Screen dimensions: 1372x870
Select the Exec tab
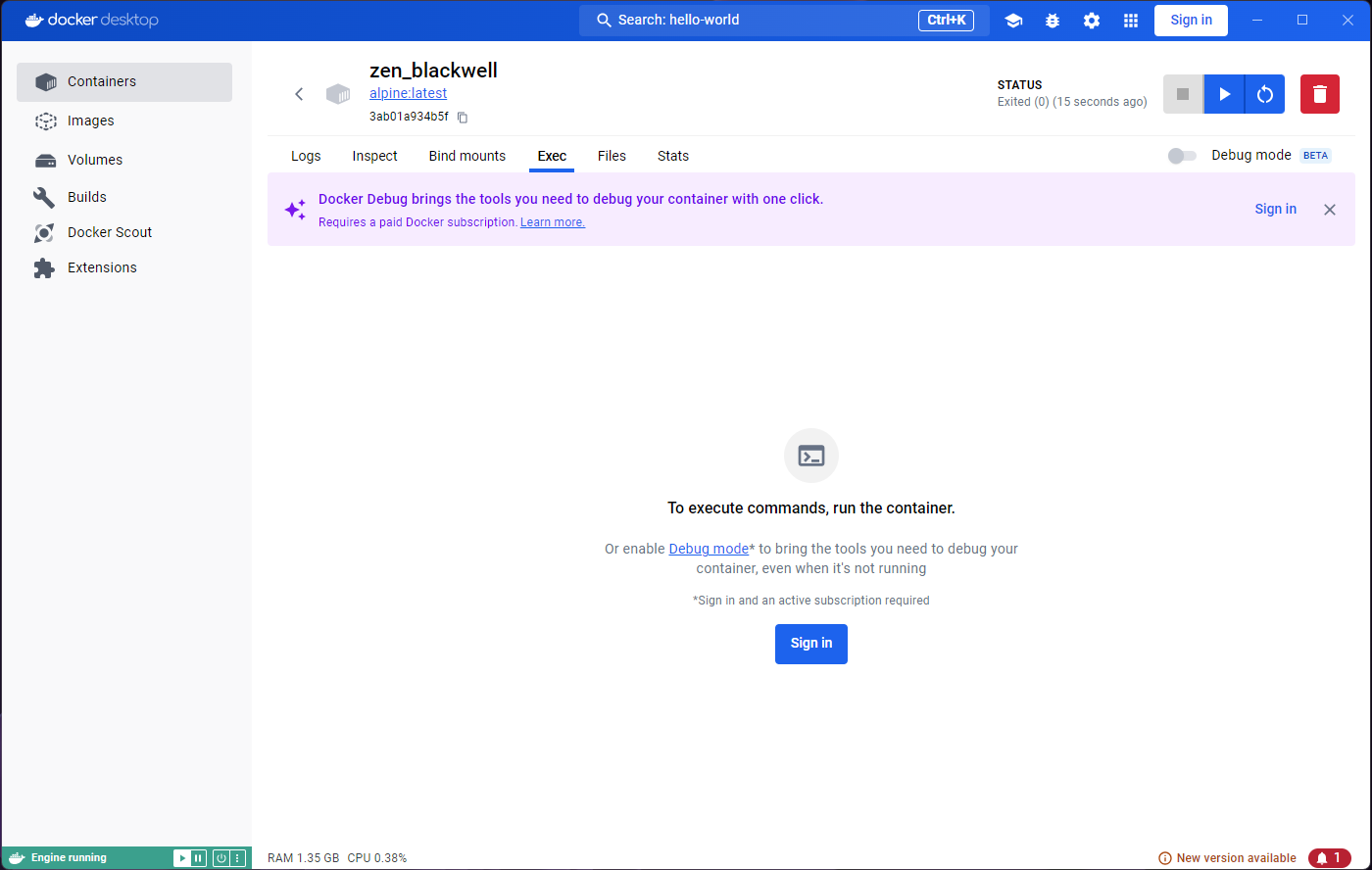tap(552, 156)
